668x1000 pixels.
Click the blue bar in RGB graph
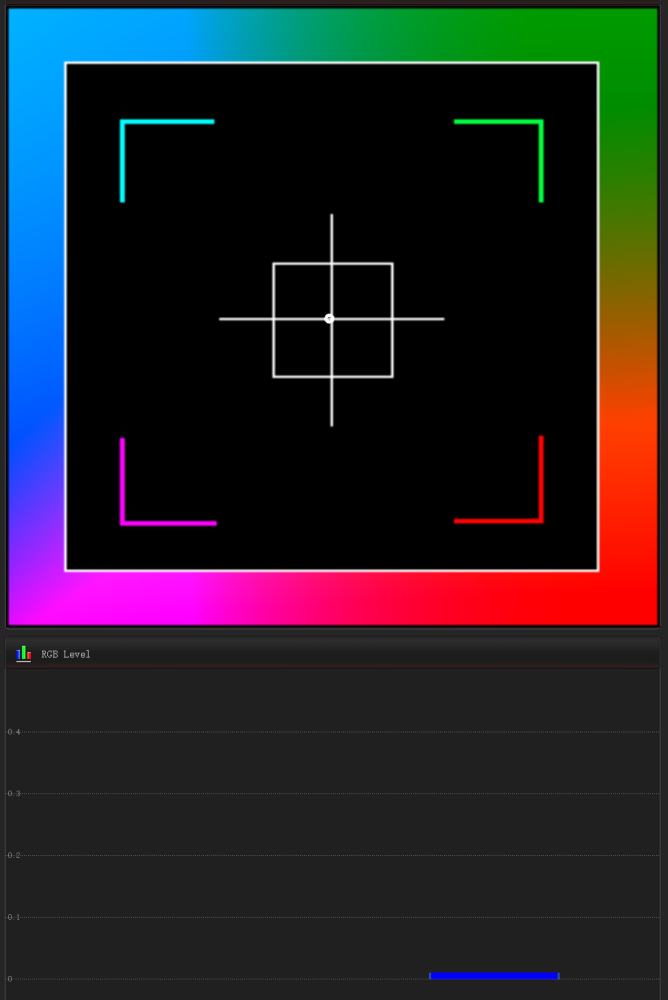tap(494, 975)
